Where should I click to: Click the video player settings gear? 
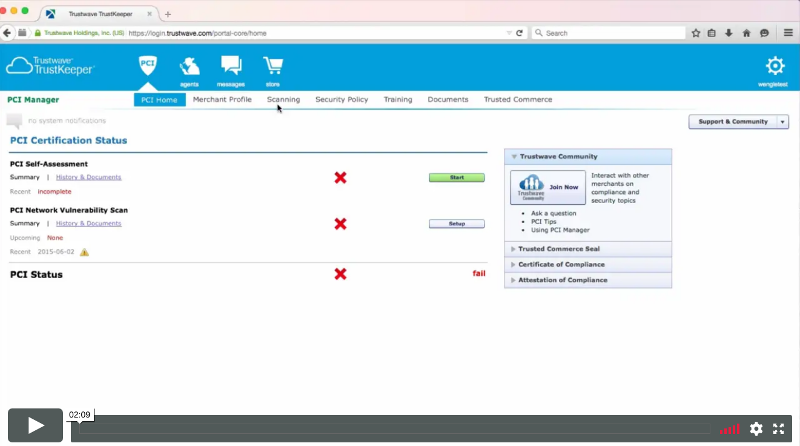click(x=756, y=428)
